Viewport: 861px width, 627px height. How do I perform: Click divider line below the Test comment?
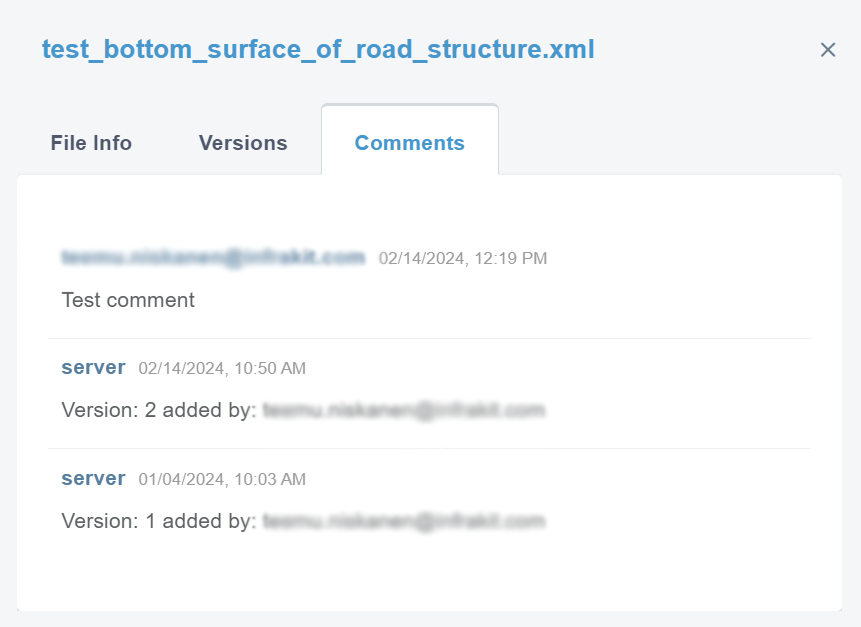(x=429, y=338)
